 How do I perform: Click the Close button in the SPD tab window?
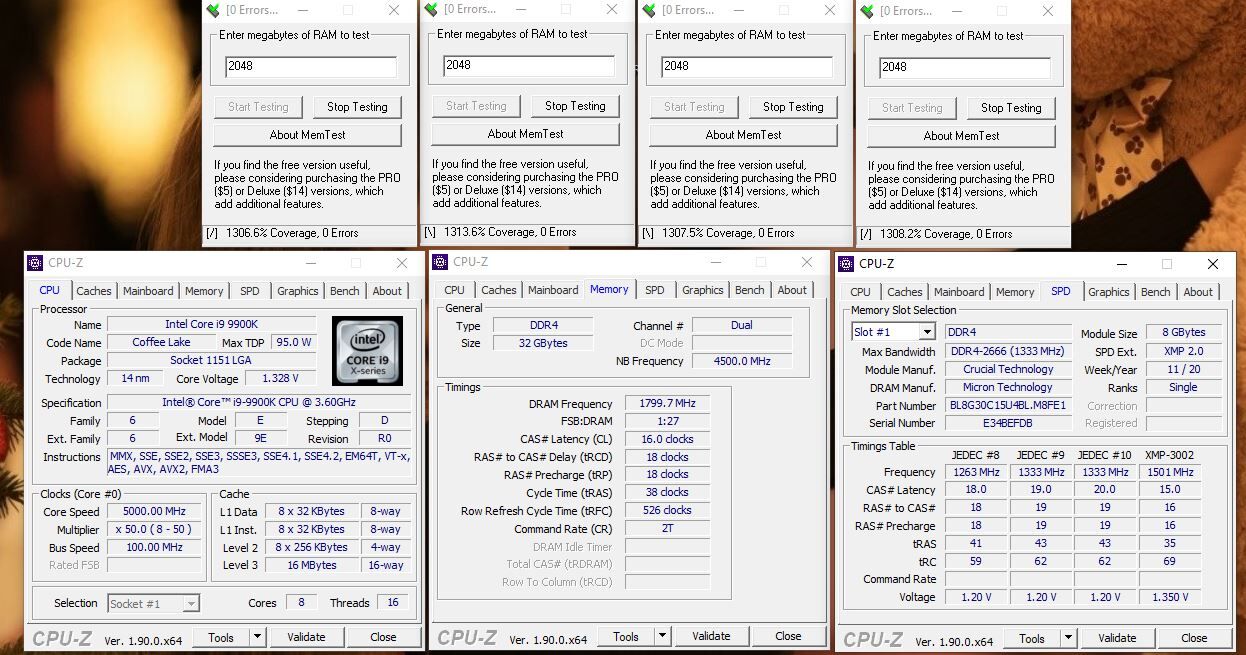tap(1194, 638)
